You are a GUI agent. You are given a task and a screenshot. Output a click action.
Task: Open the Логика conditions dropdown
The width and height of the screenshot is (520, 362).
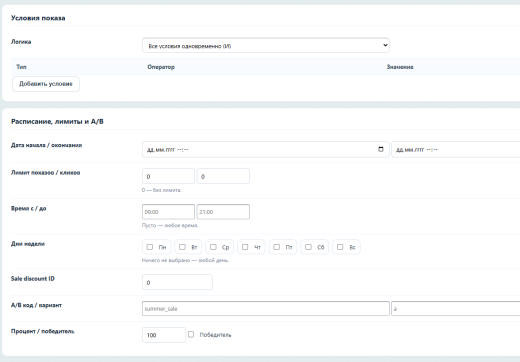tap(266, 45)
